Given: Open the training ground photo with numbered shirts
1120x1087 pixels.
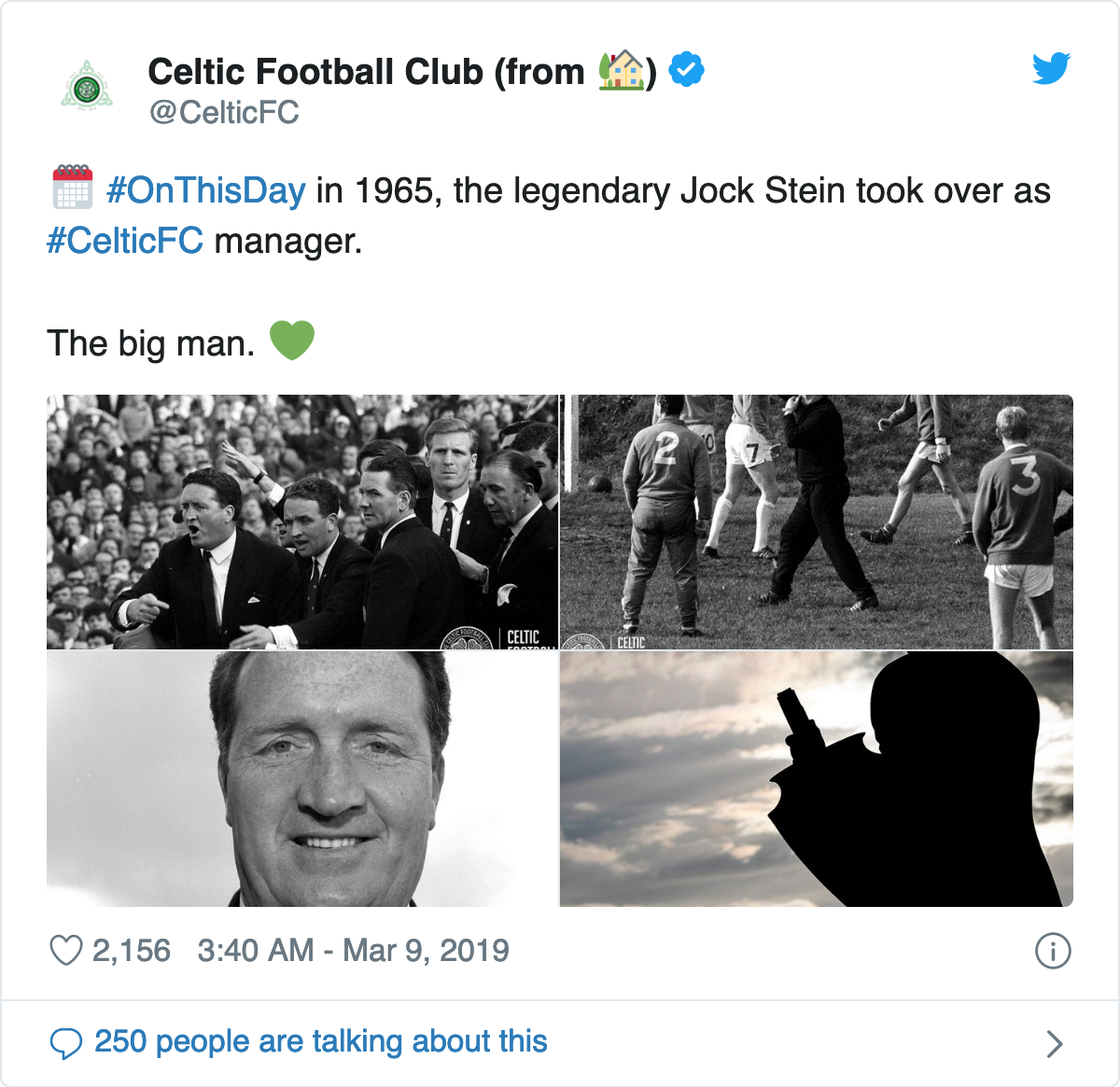Looking at the screenshot, I should pyautogui.click(x=817, y=521).
